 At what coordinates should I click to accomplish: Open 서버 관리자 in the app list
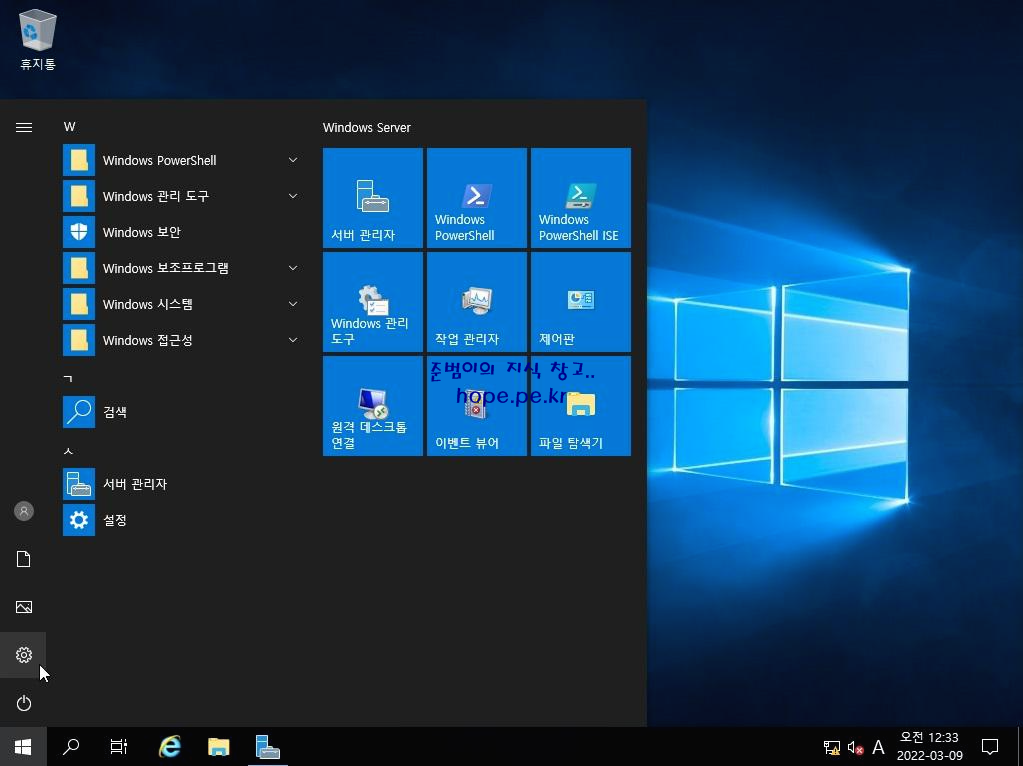[181, 484]
